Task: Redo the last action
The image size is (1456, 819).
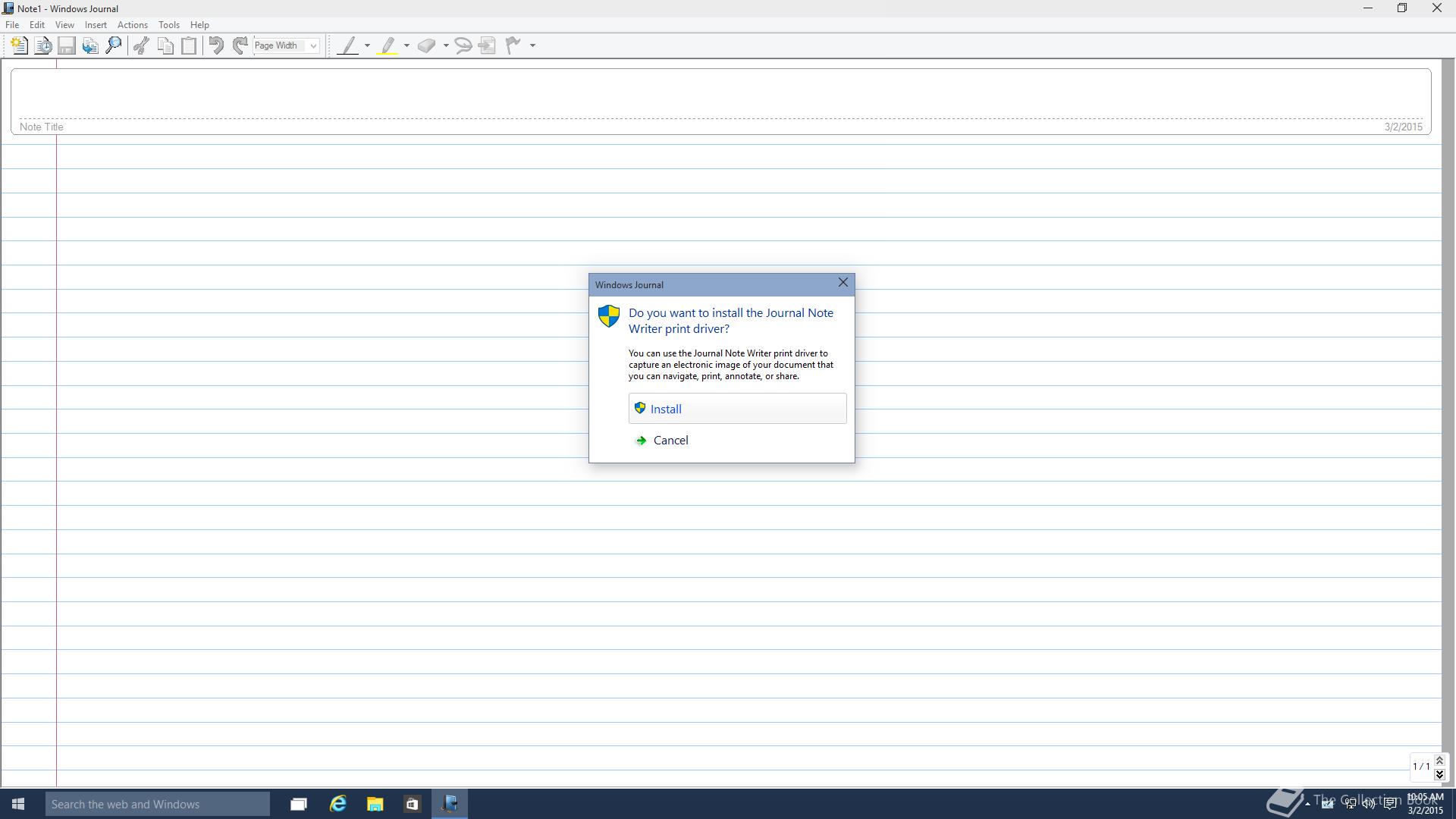Action: [240, 45]
